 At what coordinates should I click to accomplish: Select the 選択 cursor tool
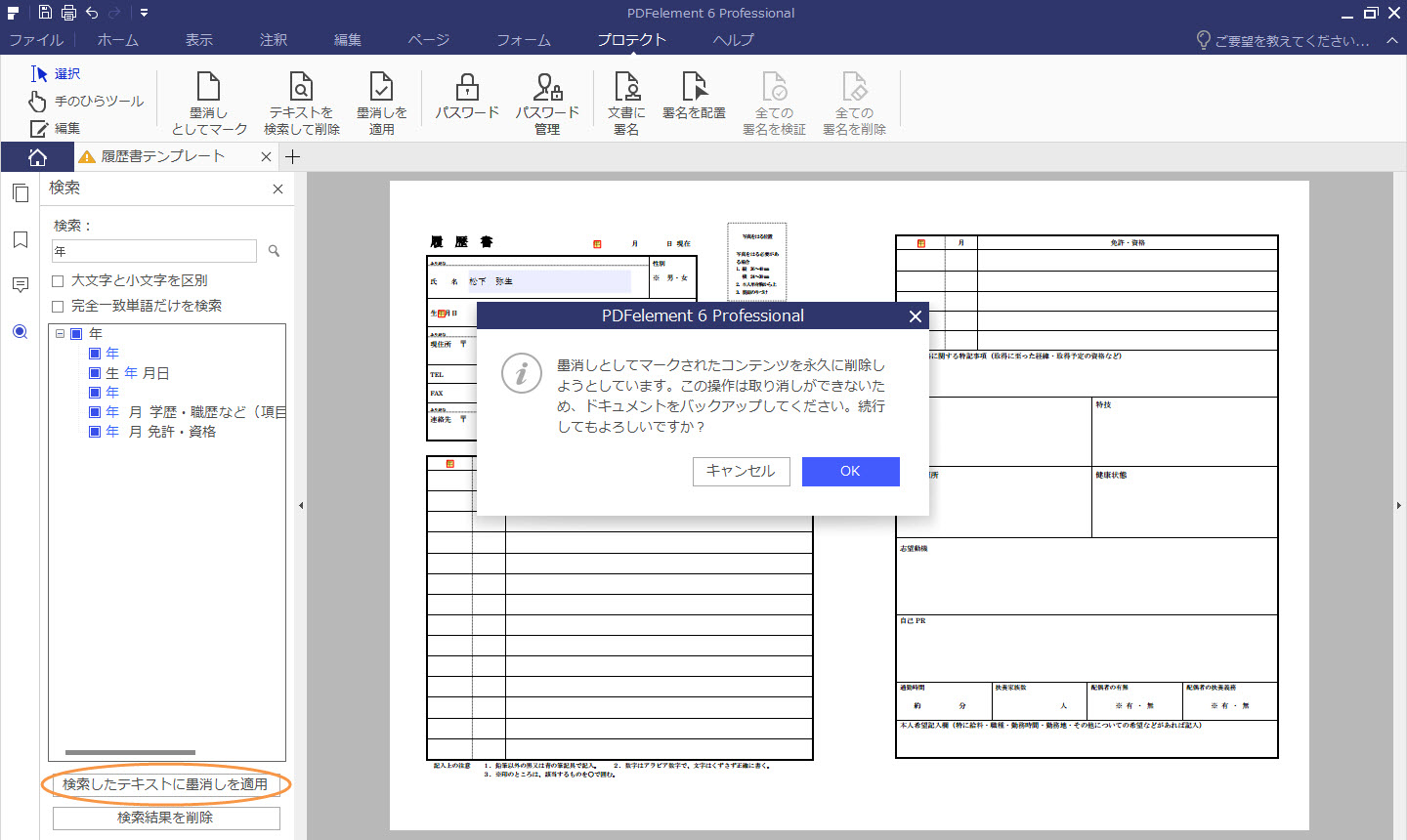point(56,73)
